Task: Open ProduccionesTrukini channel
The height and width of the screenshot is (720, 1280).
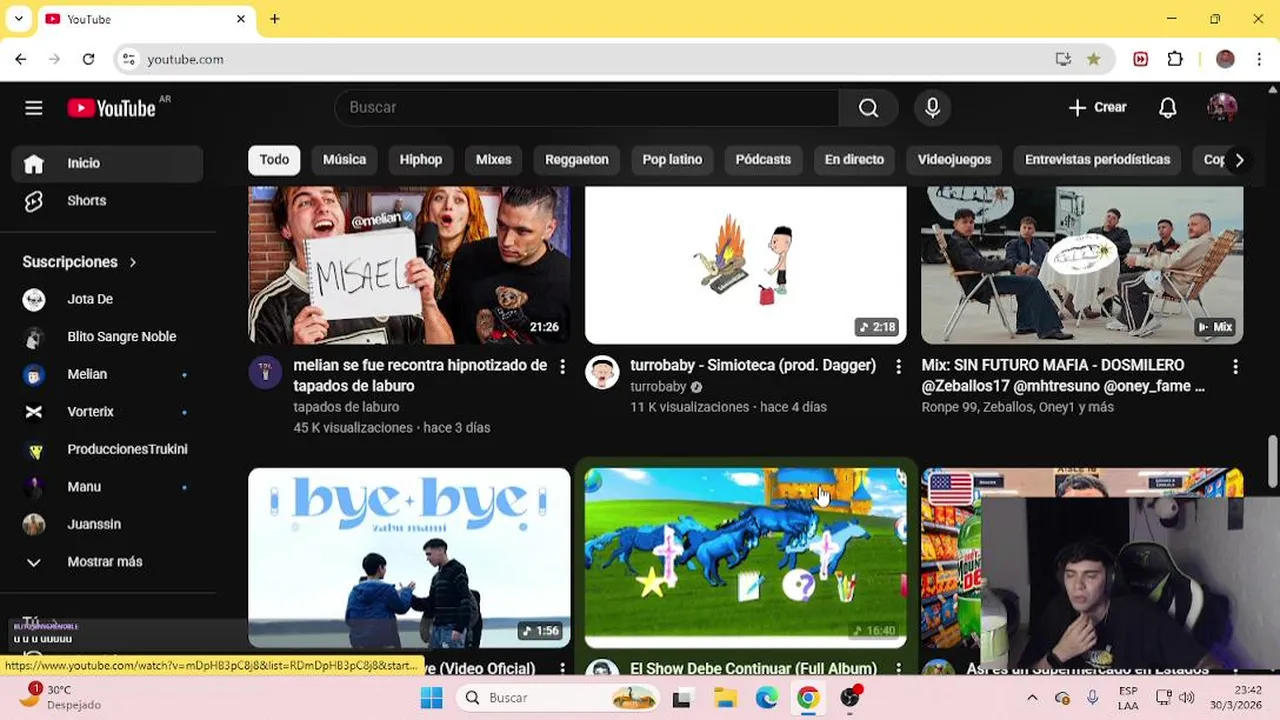Action: [x=107, y=449]
